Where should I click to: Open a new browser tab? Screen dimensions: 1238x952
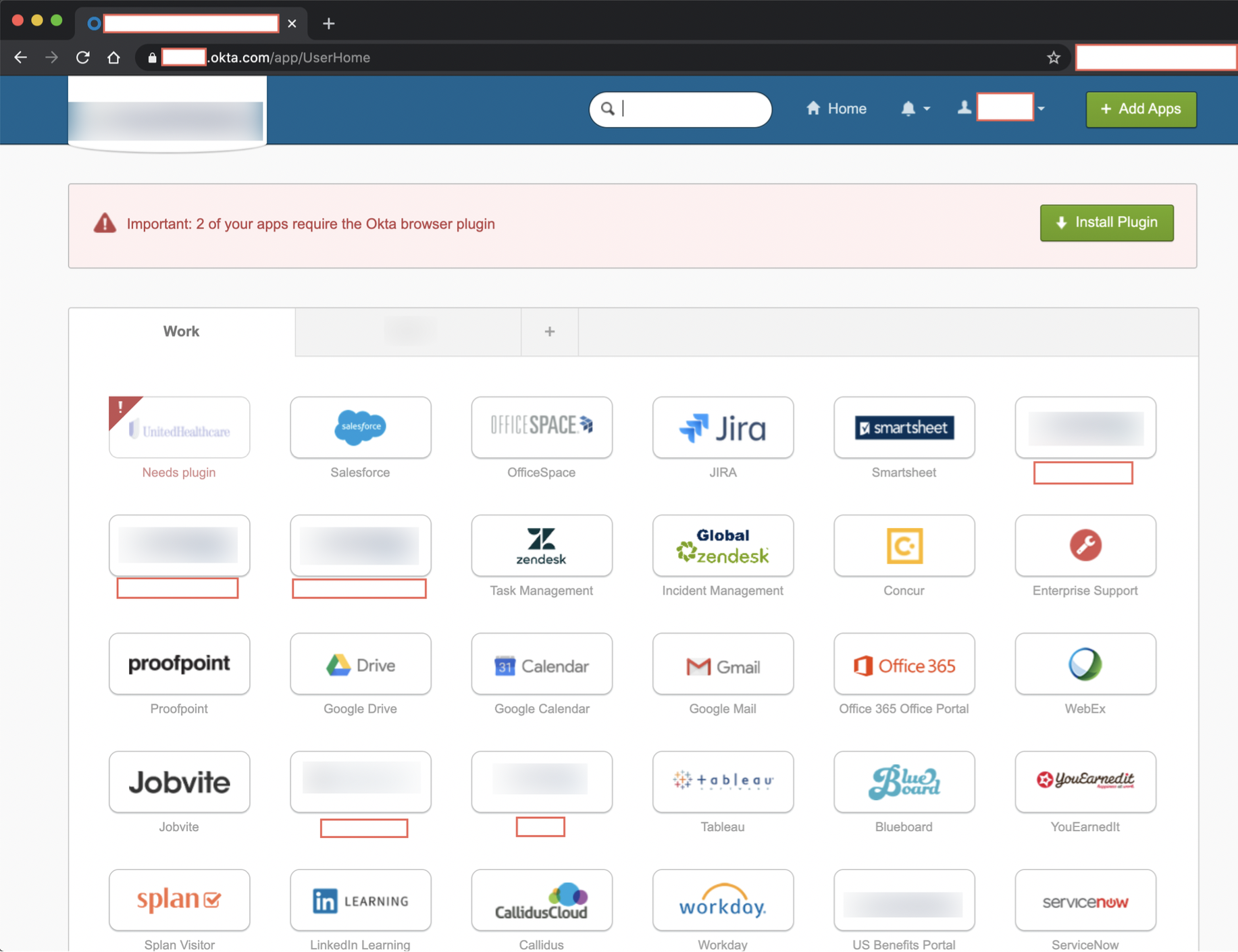[329, 24]
